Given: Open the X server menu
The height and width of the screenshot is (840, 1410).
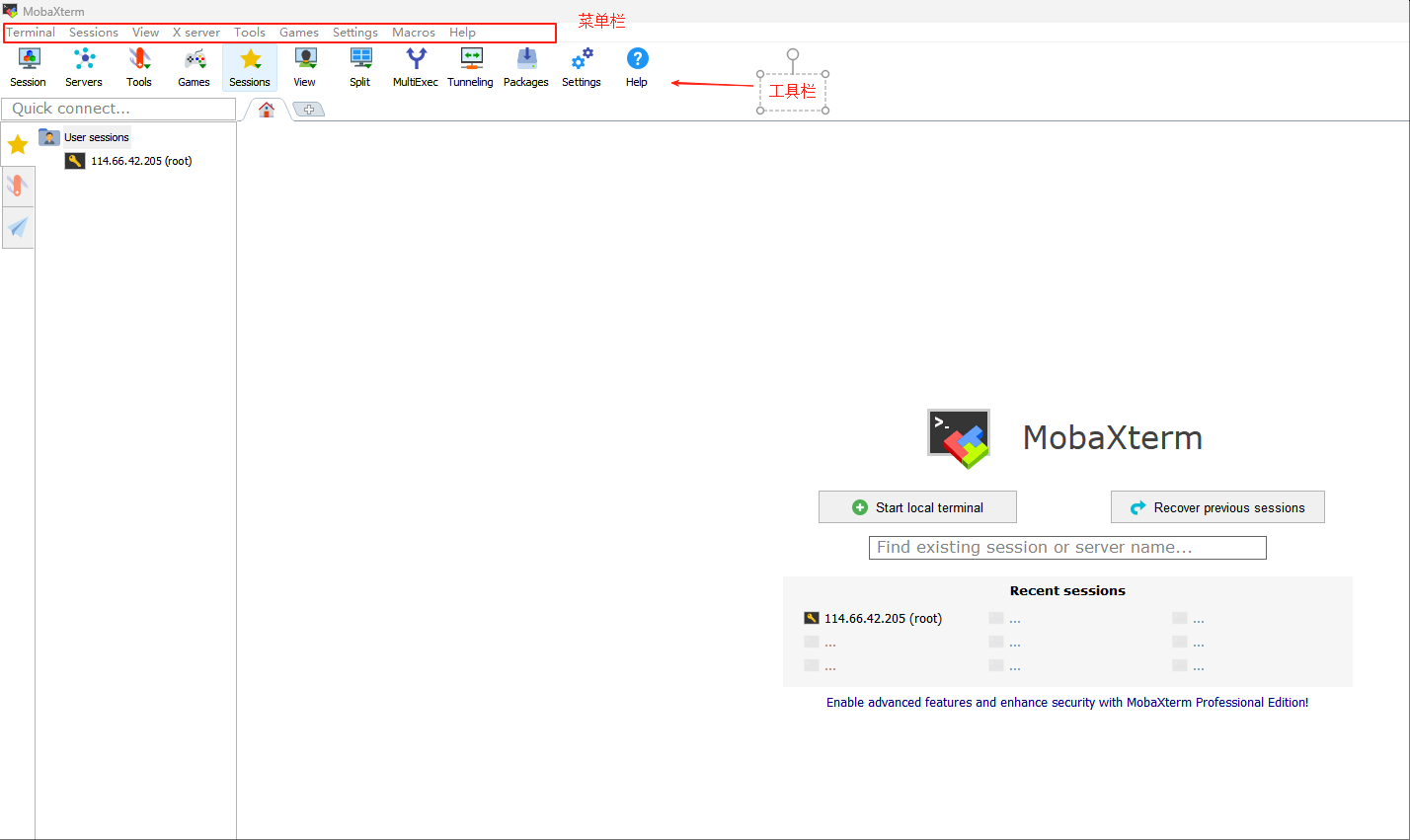Looking at the screenshot, I should click(x=196, y=33).
